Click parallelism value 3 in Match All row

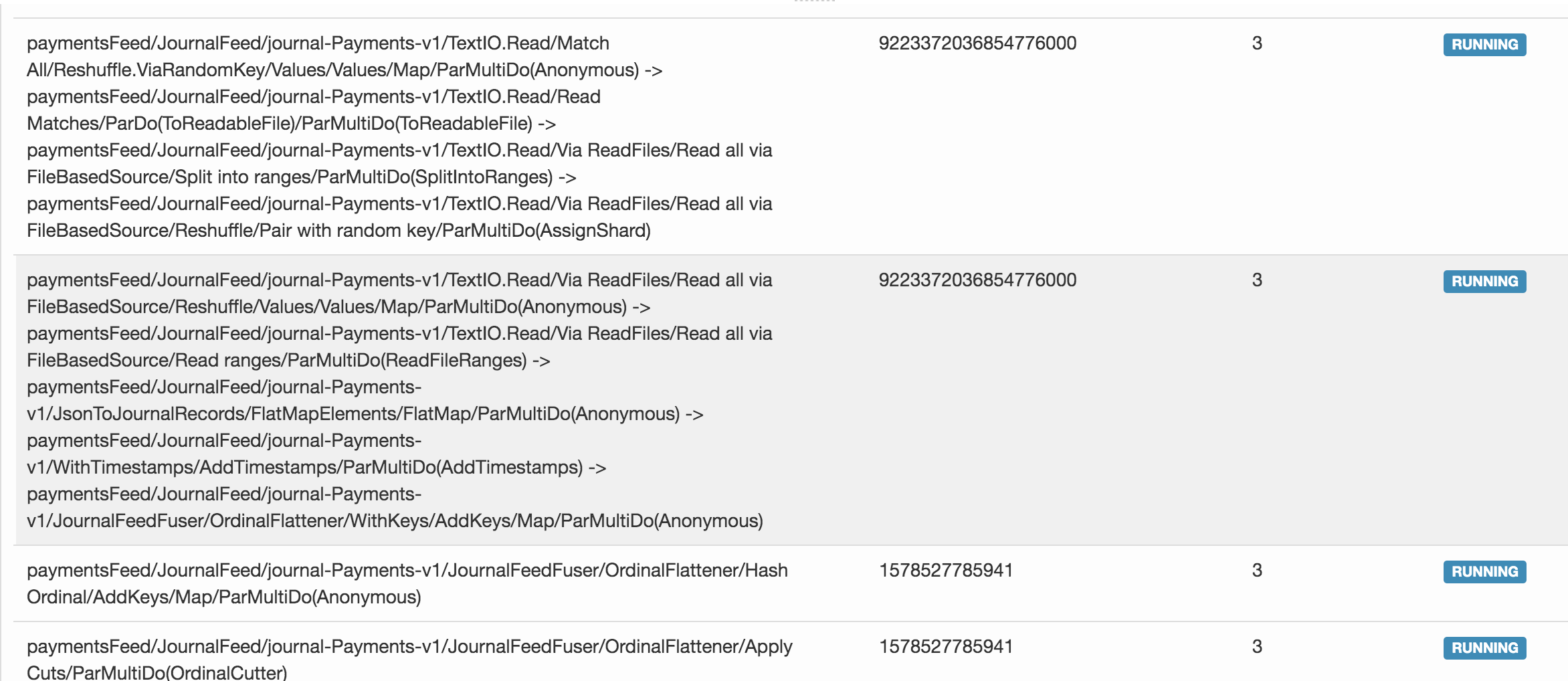[x=1257, y=43]
